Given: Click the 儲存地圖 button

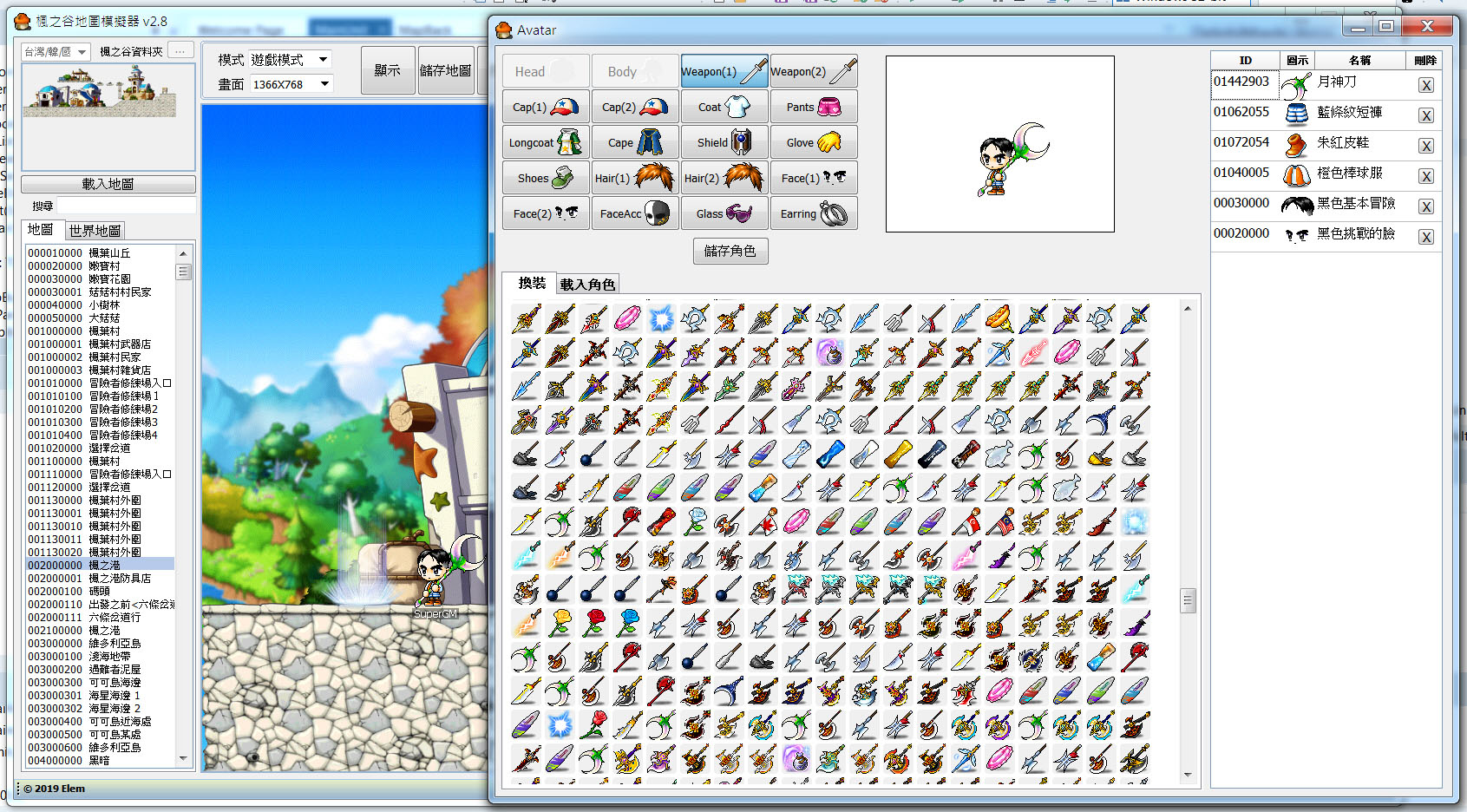Looking at the screenshot, I should tap(445, 70).
